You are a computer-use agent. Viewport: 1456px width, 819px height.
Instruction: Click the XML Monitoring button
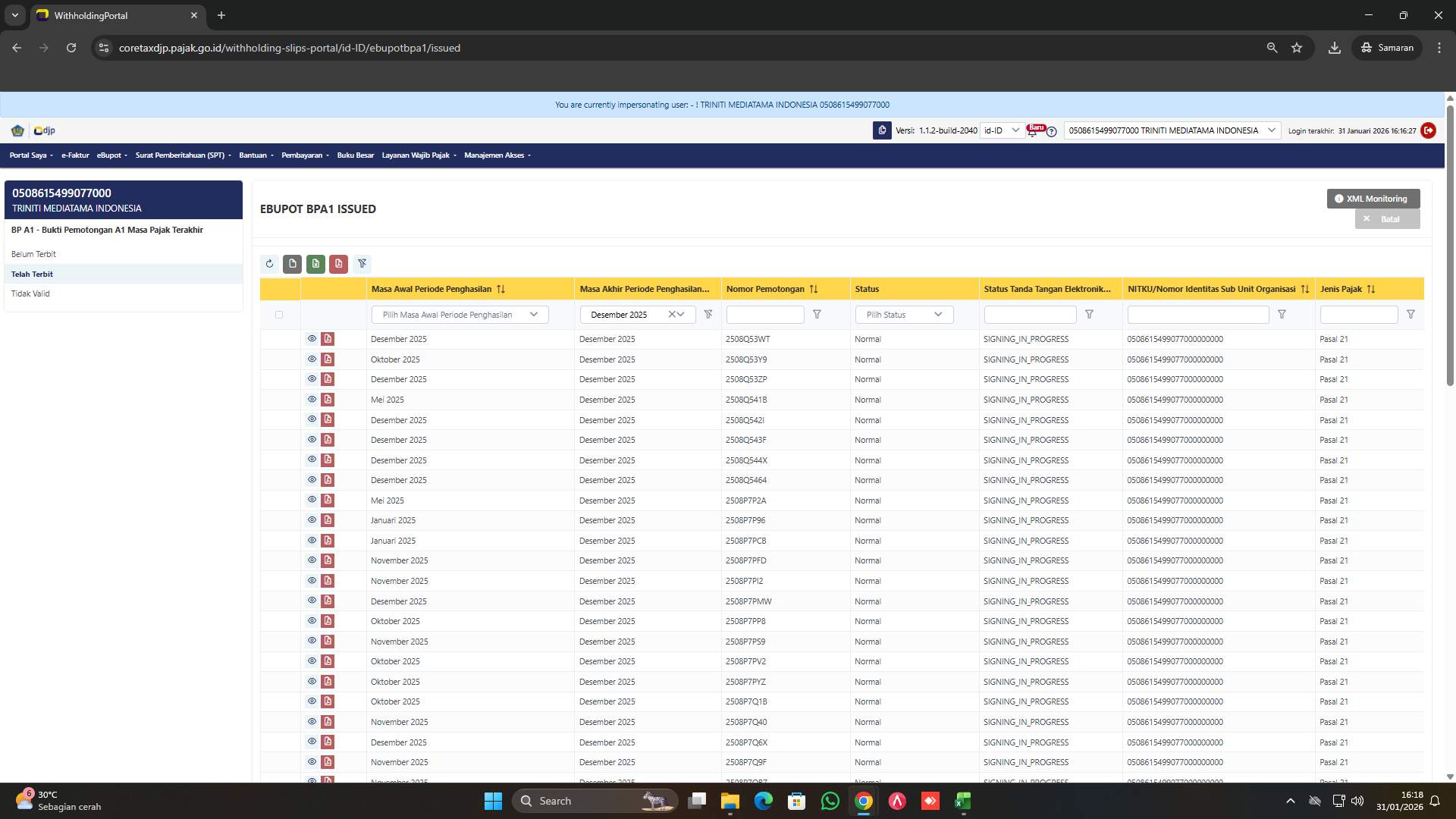[x=1373, y=198]
